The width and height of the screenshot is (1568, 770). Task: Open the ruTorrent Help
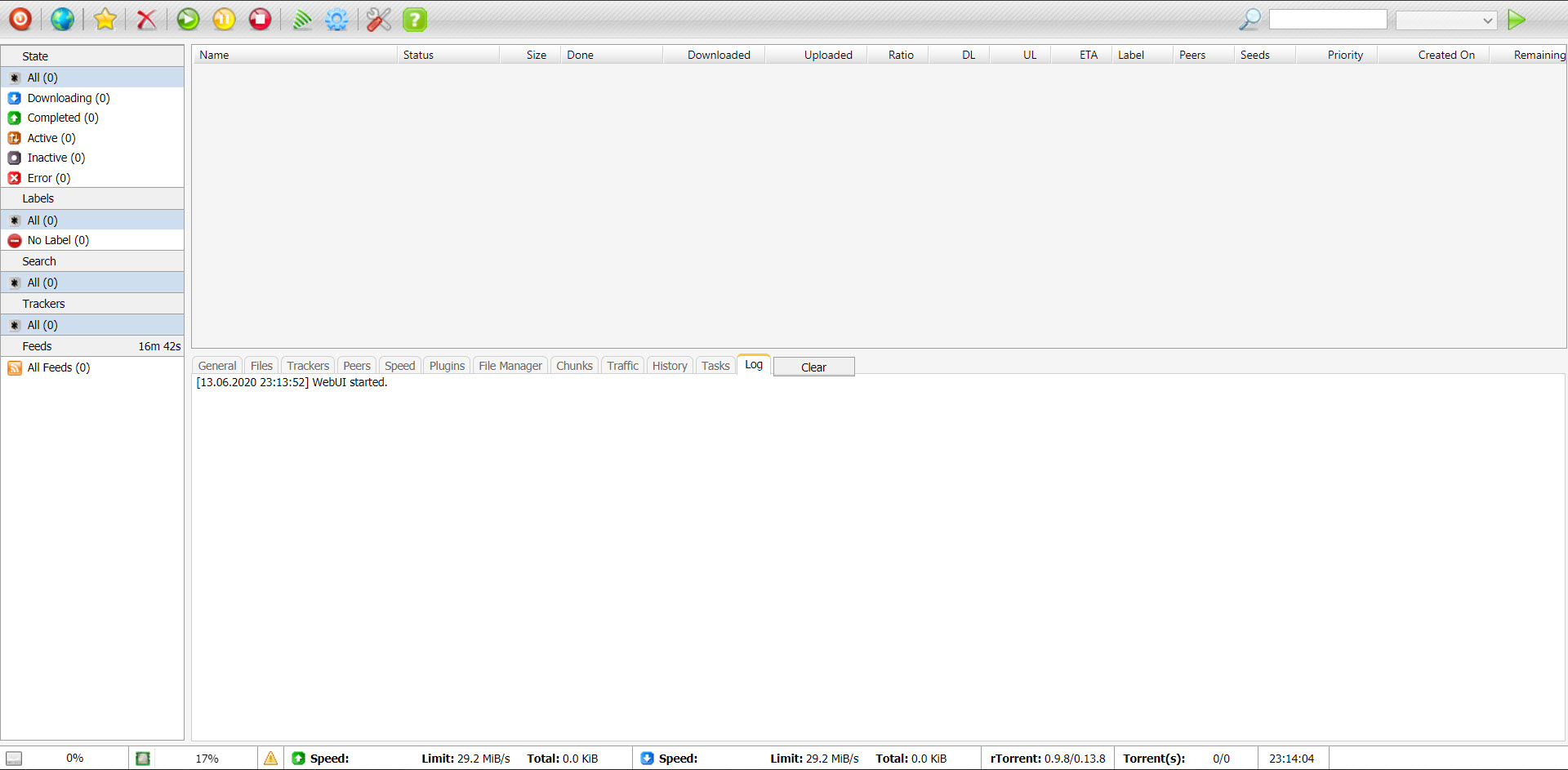pos(414,19)
